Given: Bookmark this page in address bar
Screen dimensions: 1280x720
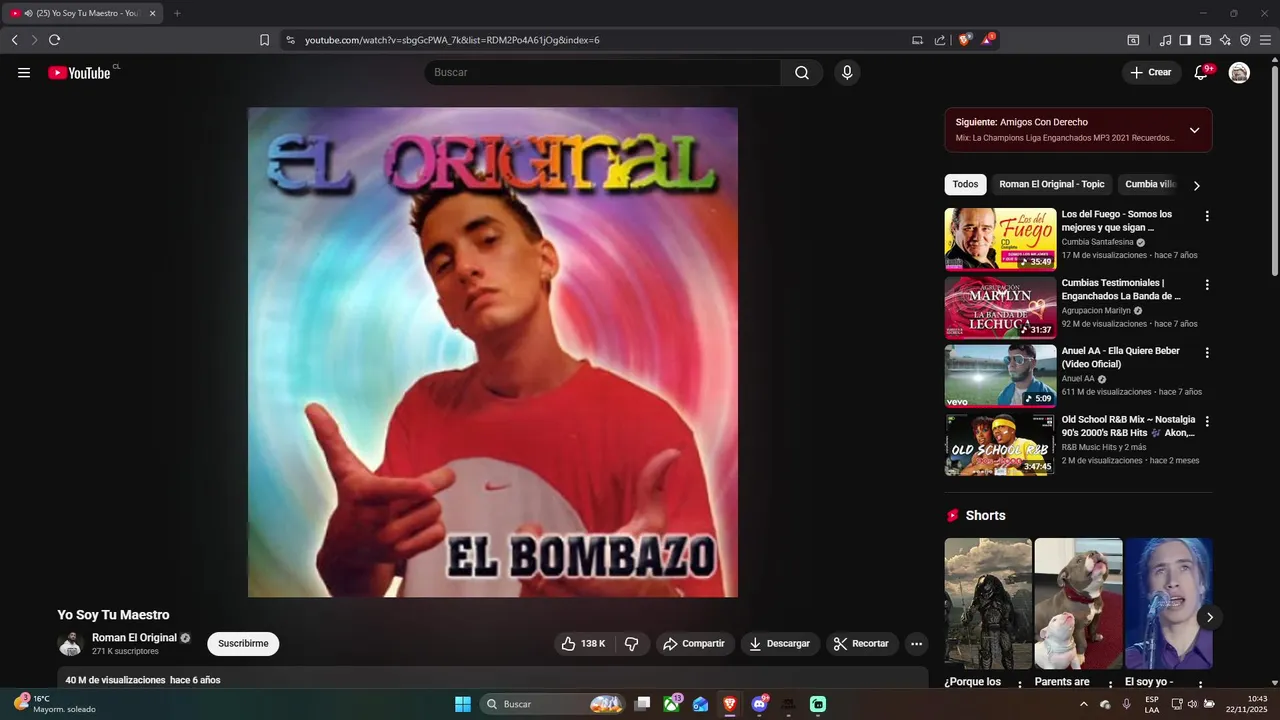Looking at the screenshot, I should point(264,40).
